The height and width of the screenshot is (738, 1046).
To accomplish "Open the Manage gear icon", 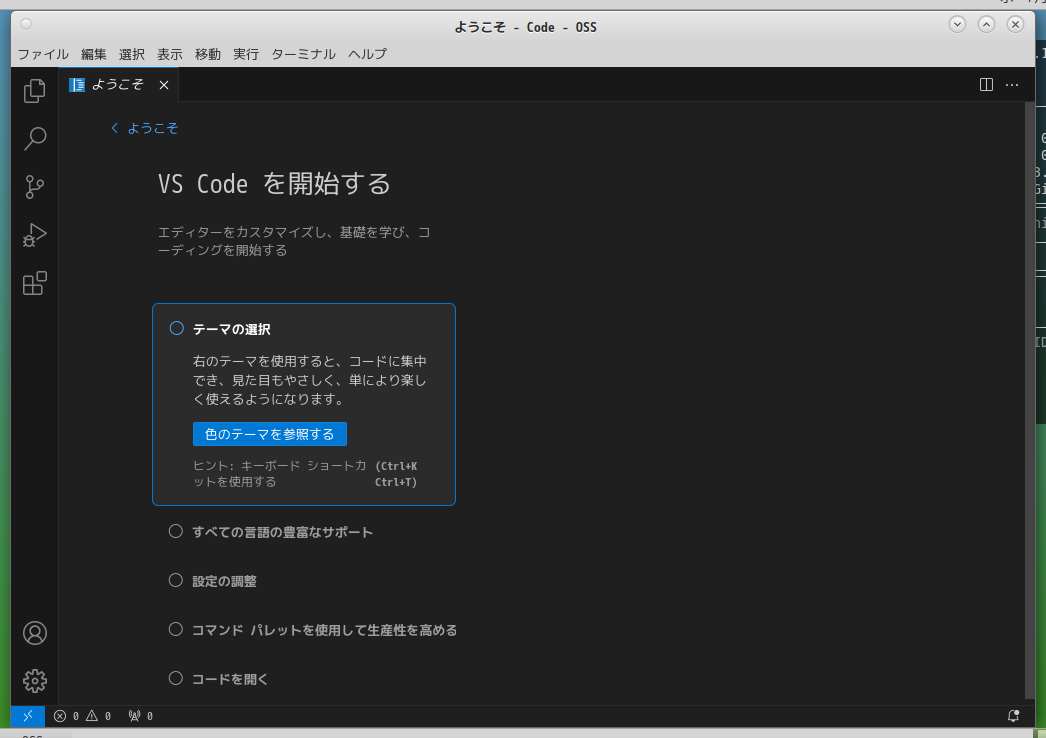I will tap(35, 681).
